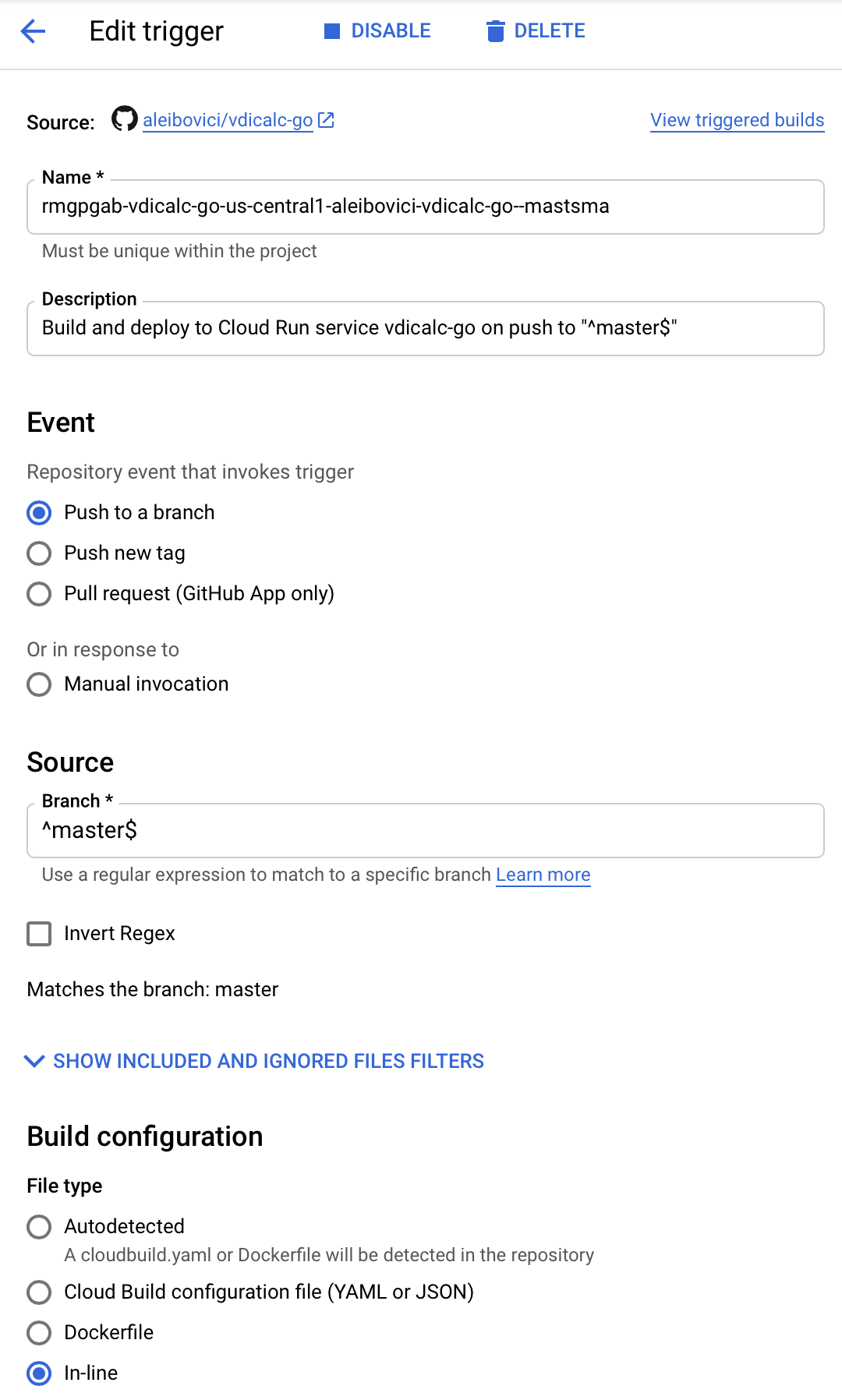842x1400 pixels.
Task: Open aleibovici/vdicalc-go repository link
Action: pos(228,120)
